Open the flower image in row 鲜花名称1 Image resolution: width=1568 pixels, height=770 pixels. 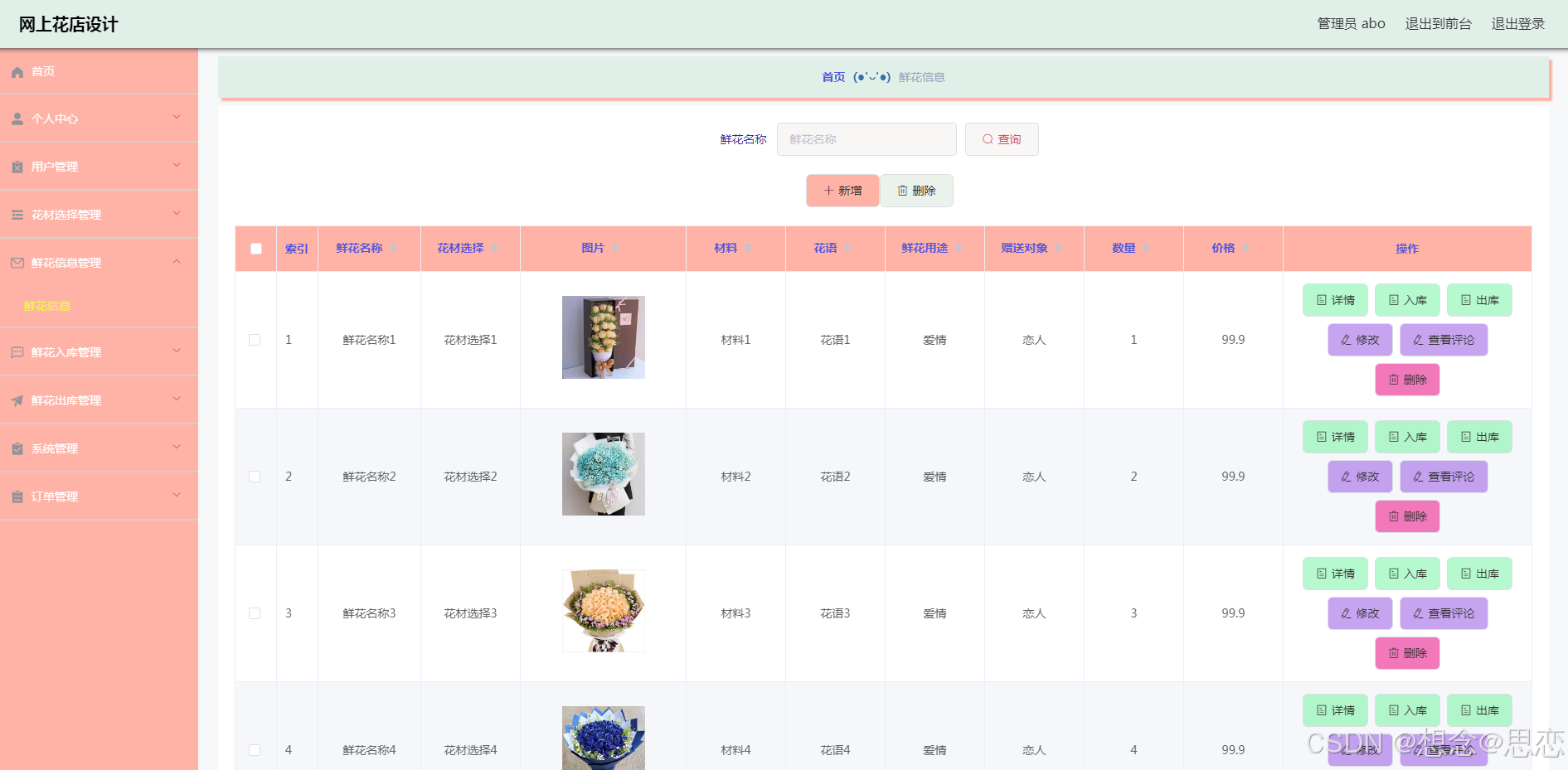coord(604,337)
